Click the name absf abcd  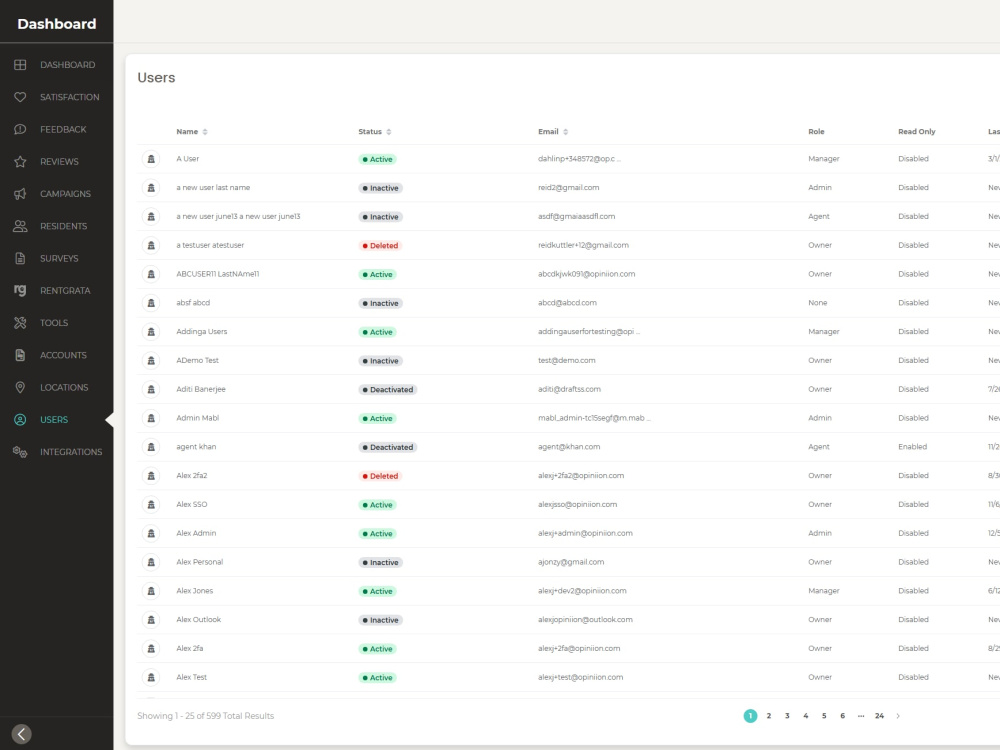[193, 303]
